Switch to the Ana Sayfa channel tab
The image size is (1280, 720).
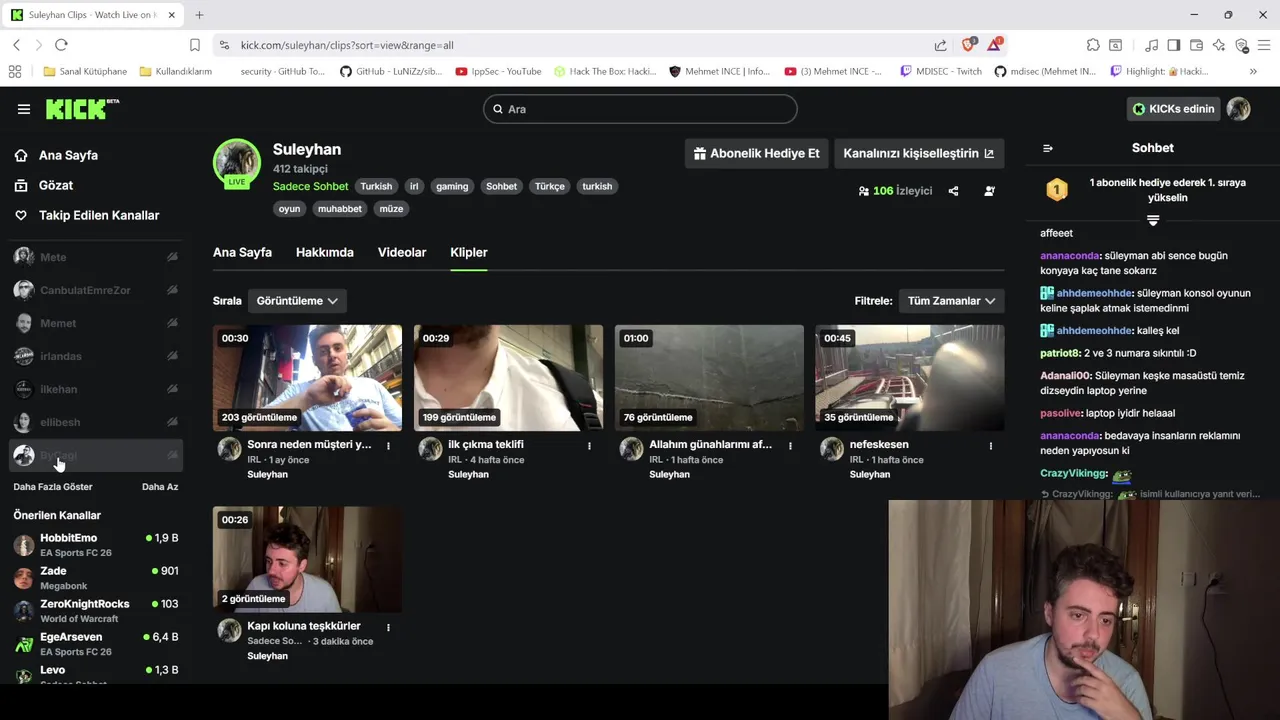coord(242,252)
